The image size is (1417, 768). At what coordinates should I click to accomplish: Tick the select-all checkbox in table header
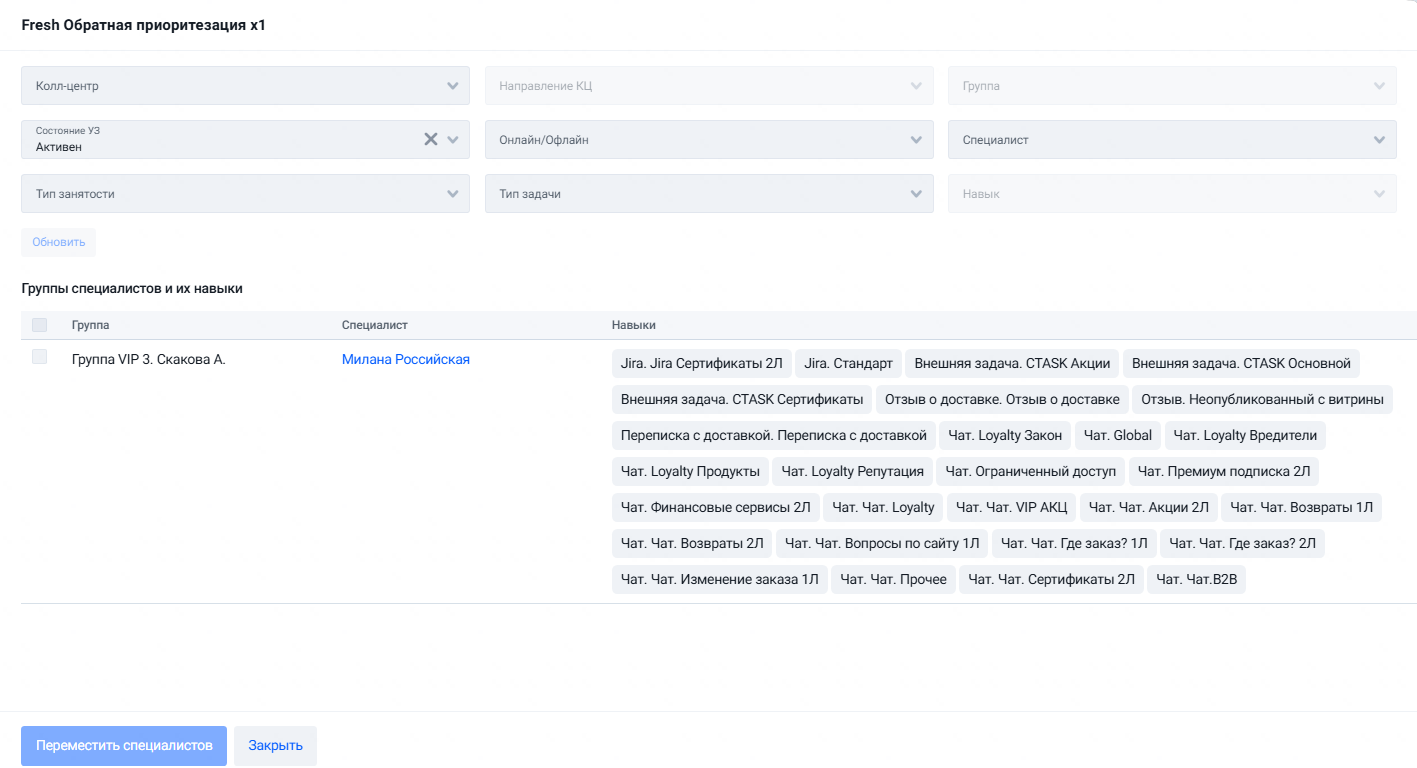[40, 325]
